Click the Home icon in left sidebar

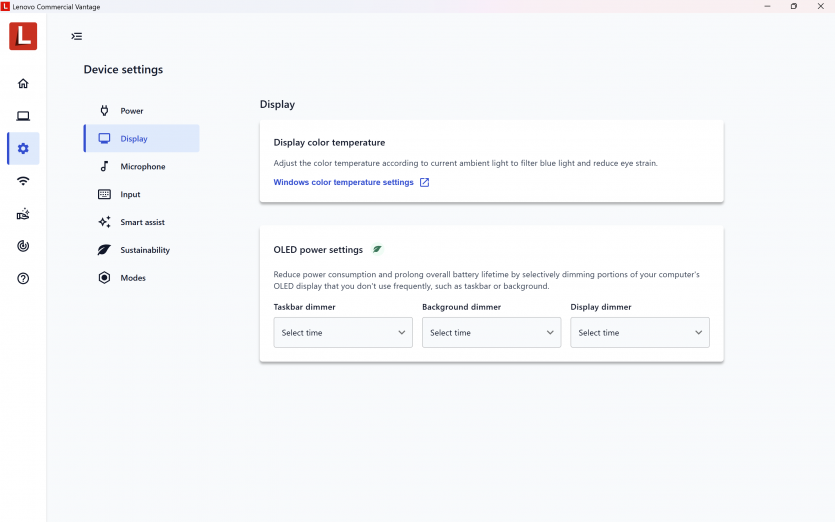click(23, 84)
